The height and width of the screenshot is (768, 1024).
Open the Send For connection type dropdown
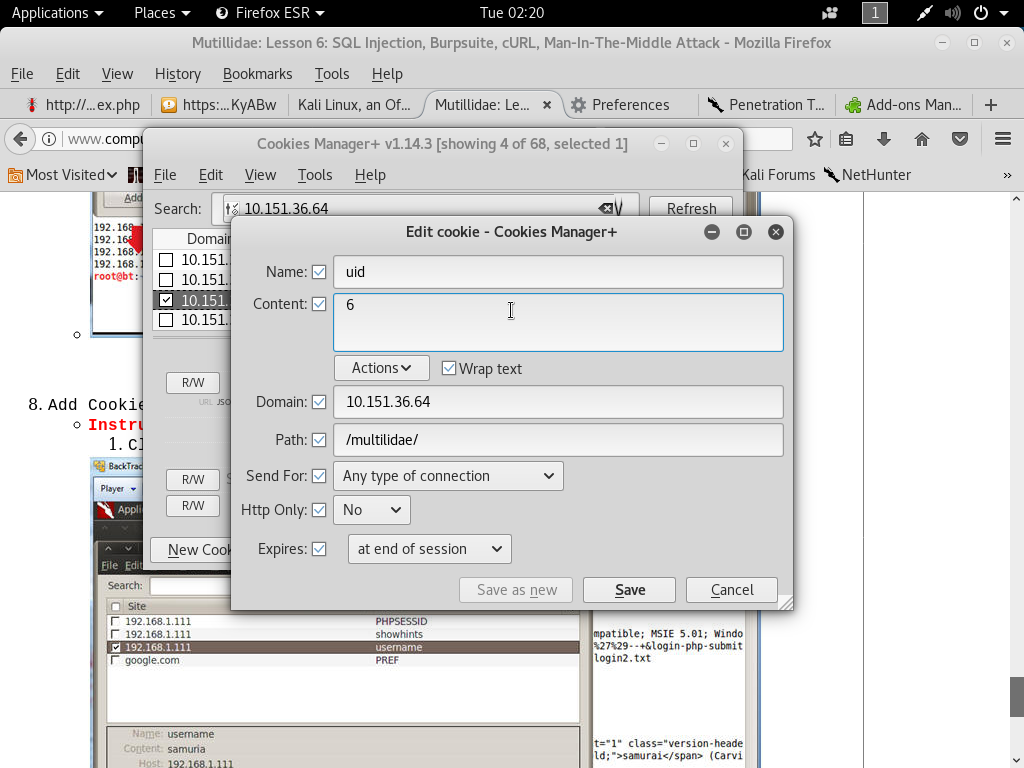point(448,476)
